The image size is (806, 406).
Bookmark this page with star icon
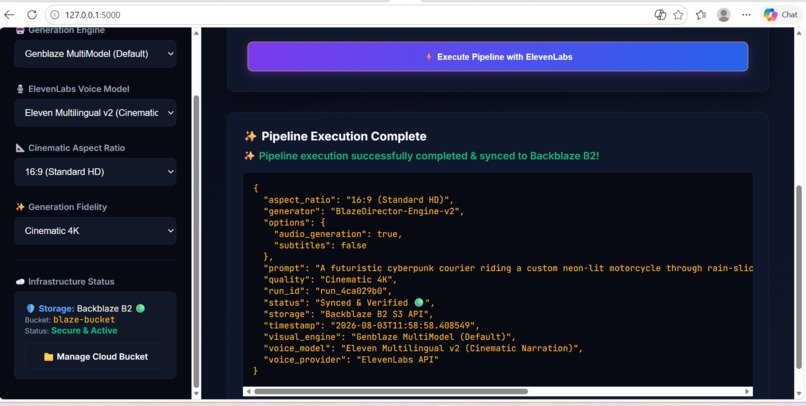[x=678, y=15]
